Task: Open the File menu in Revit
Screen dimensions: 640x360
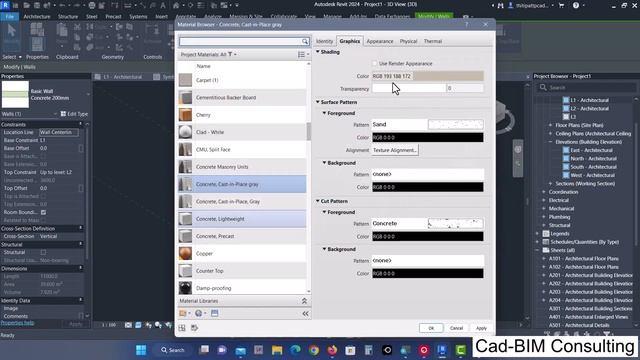Action: pyautogui.click(x=9, y=17)
